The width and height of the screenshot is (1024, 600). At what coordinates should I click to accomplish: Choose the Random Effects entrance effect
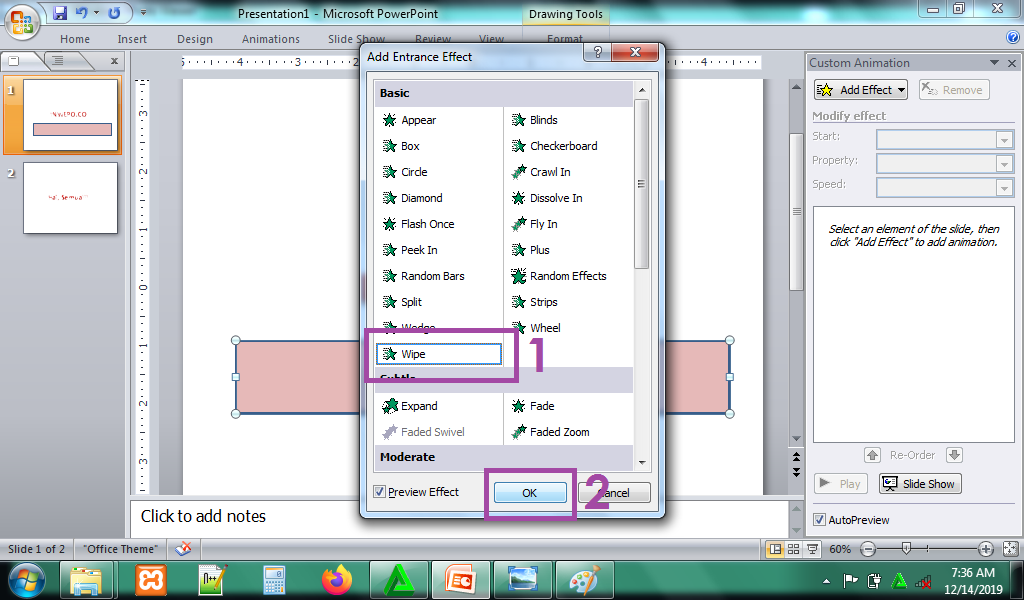click(568, 276)
